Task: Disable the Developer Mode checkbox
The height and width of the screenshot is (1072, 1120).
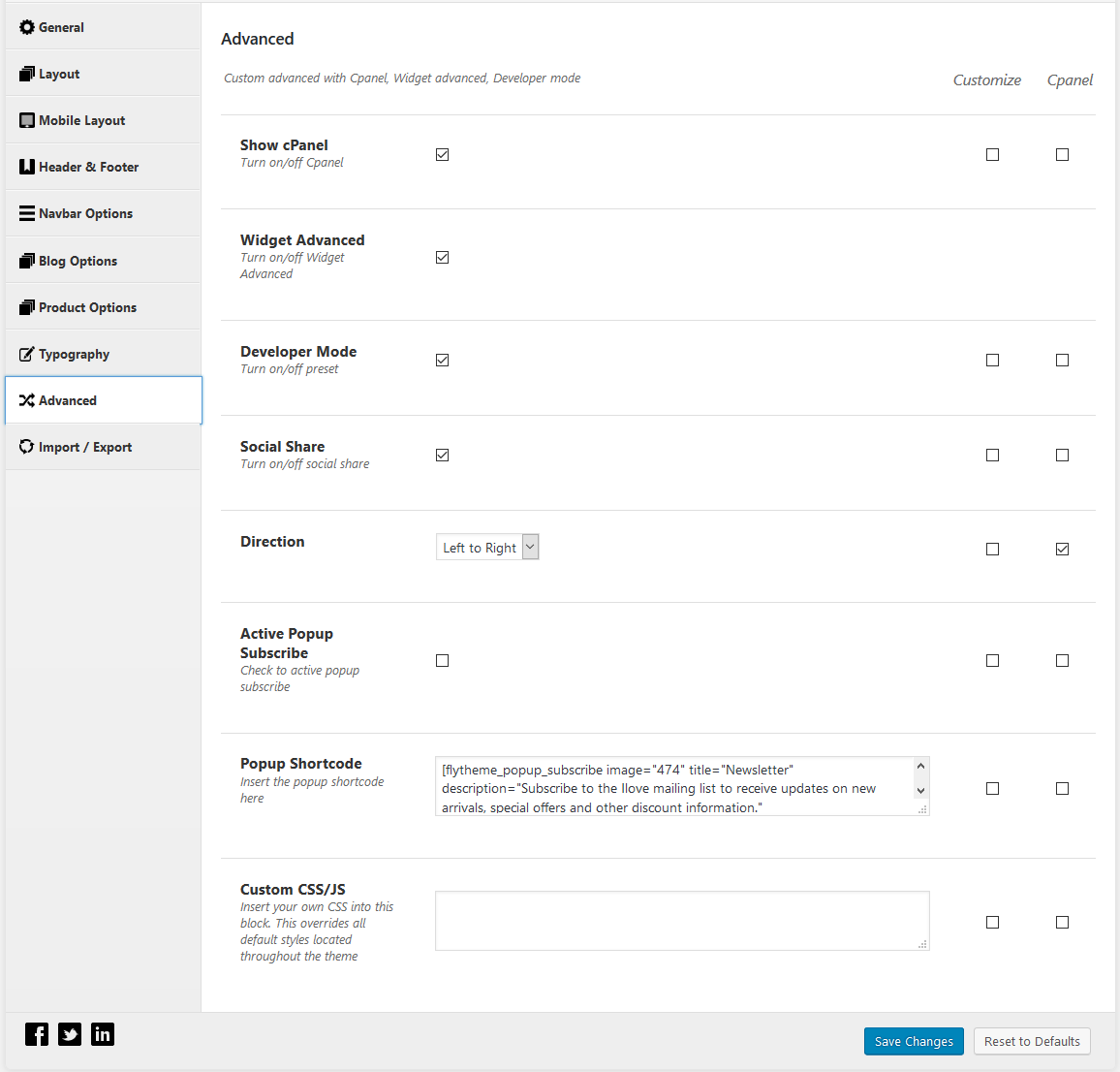Action: (x=442, y=361)
